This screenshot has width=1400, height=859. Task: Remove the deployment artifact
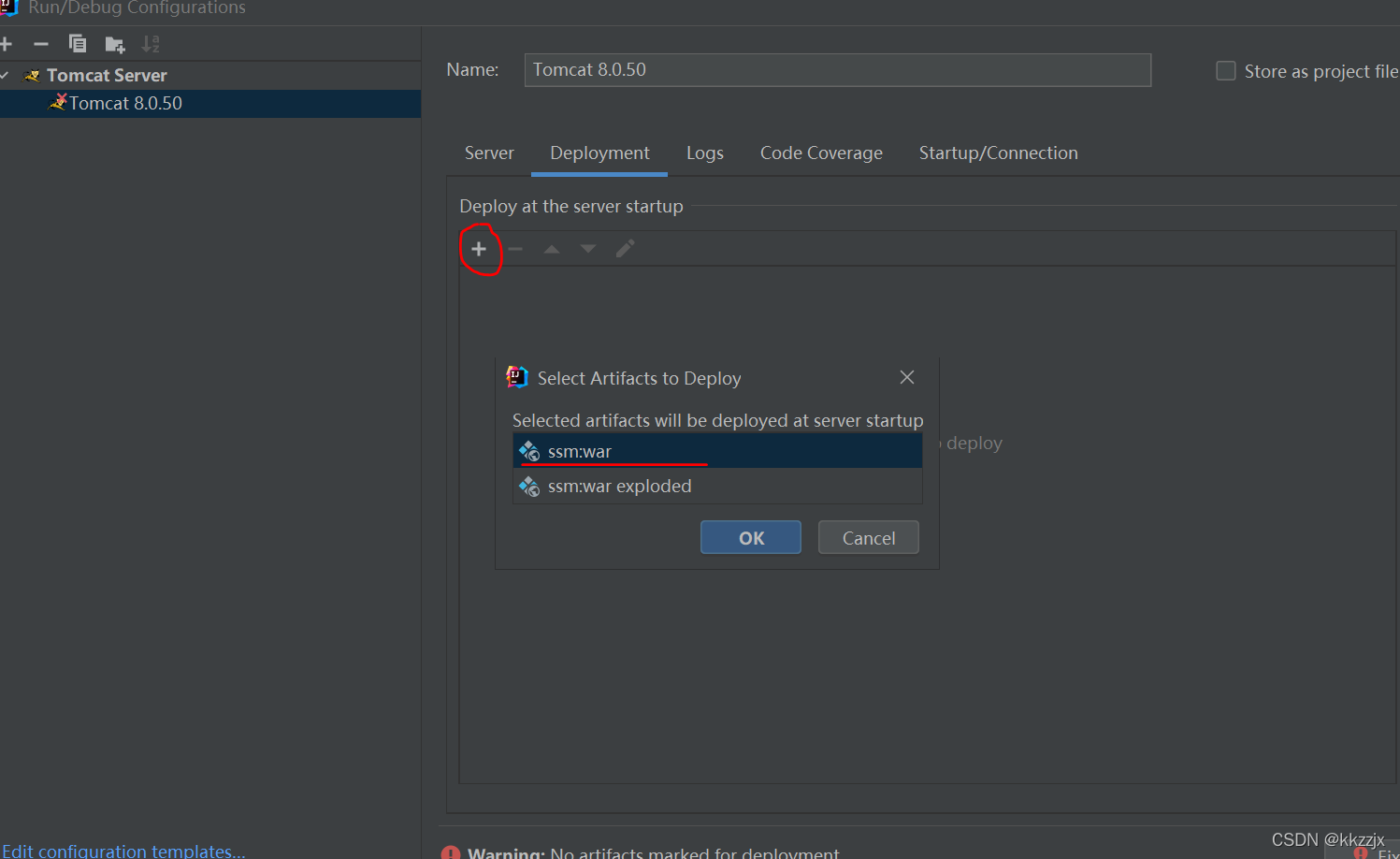coord(515,249)
